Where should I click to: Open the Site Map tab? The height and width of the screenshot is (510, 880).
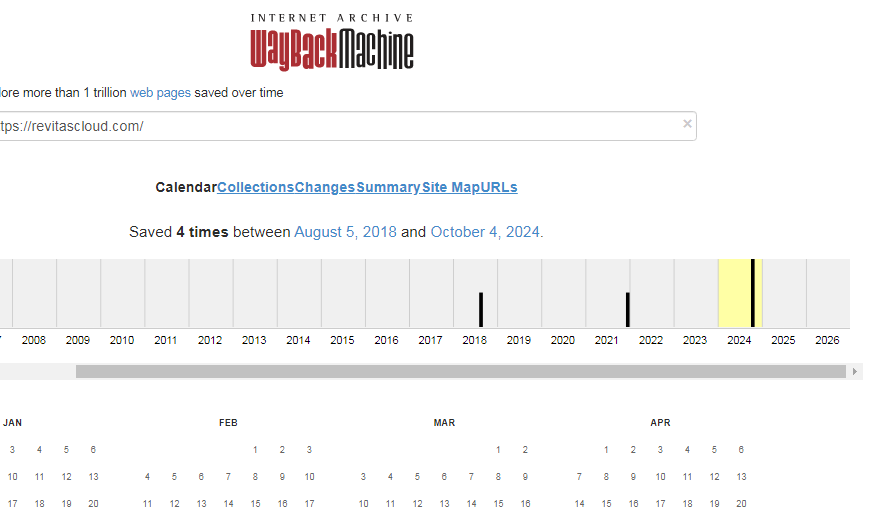[451, 187]
